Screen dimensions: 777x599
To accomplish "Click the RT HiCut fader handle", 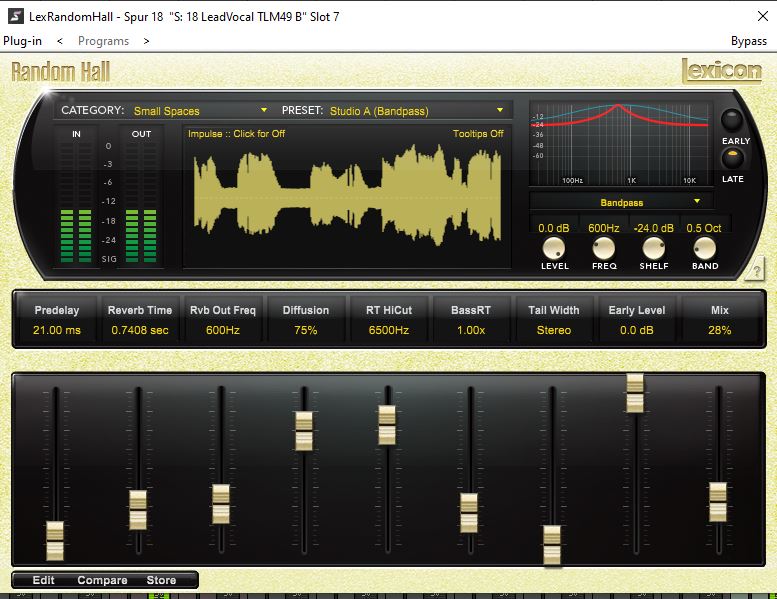I will click(x=387, y=425).
